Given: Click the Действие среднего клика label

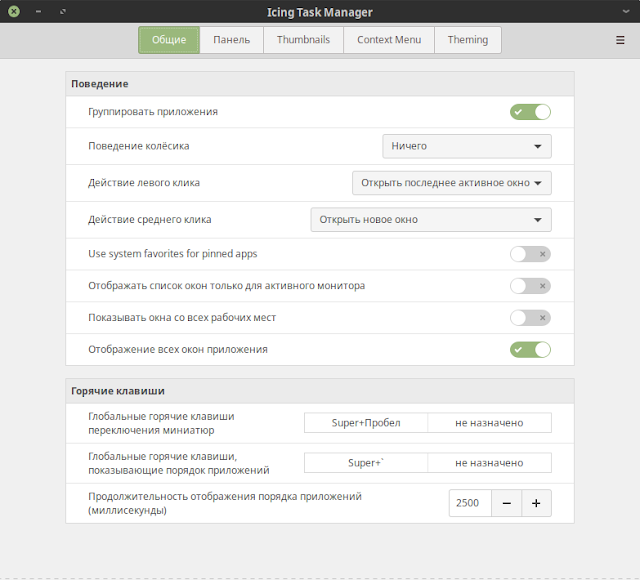Looking at the screenshot, I should click(x=150, y=220).
